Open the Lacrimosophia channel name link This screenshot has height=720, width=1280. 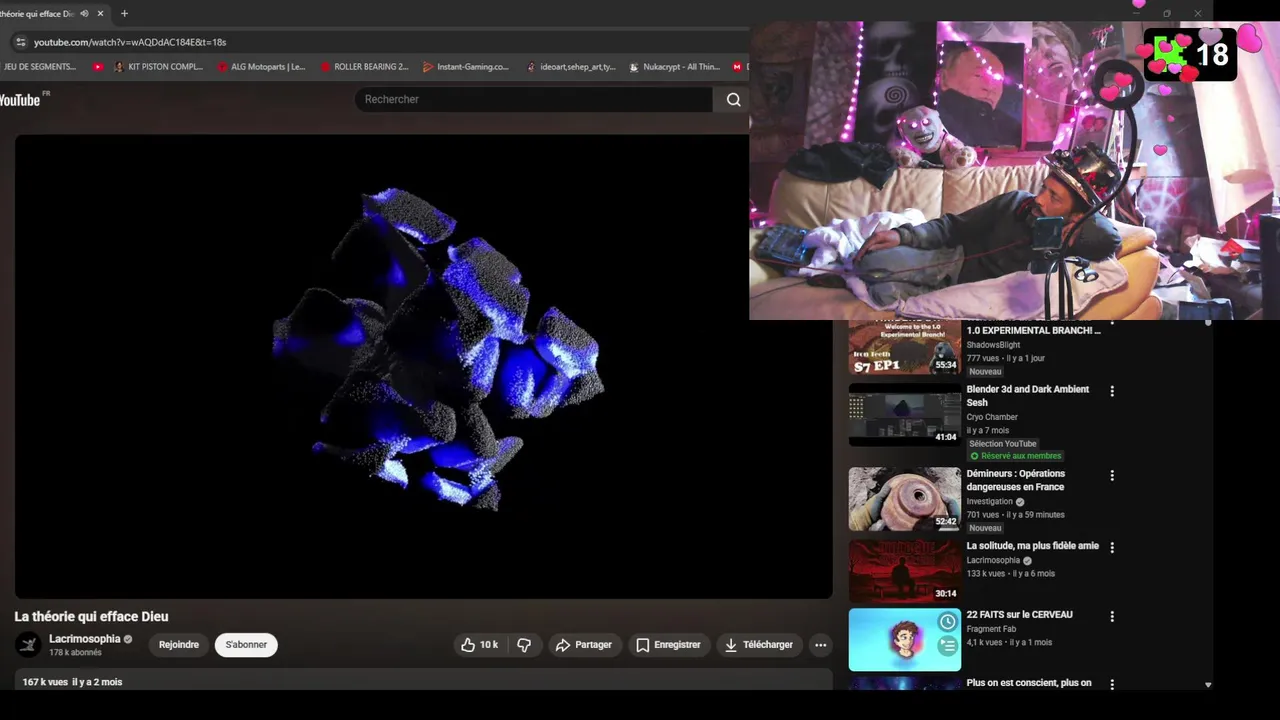(x=85, y=639)
